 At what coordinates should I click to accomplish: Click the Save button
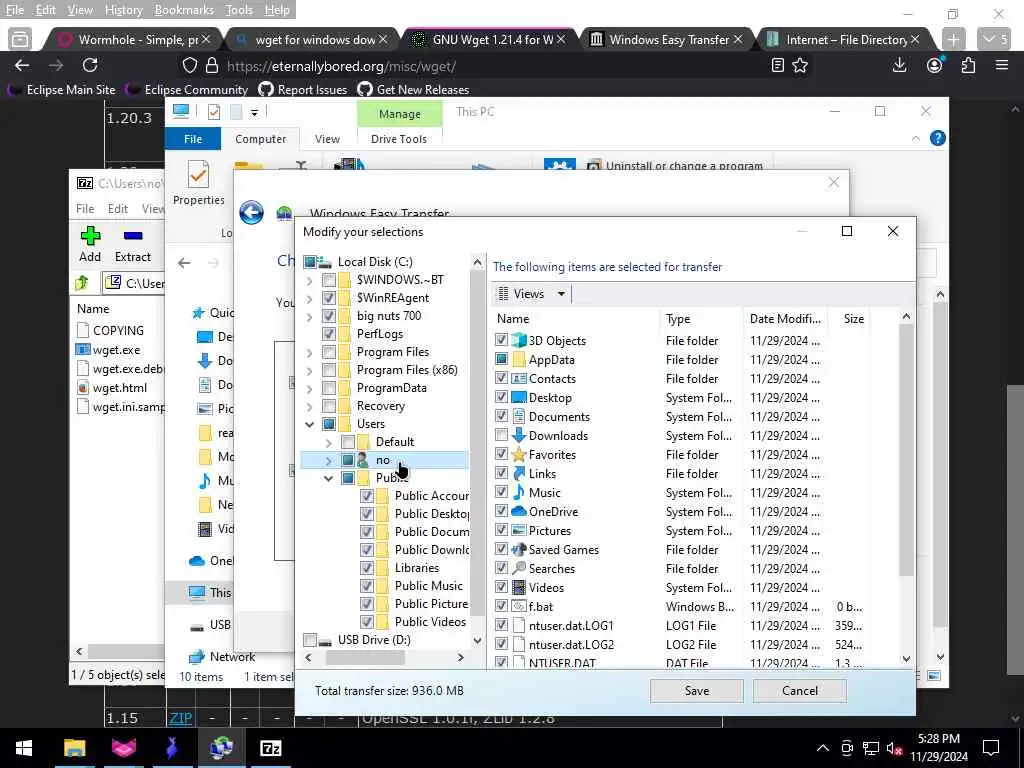[696, 691]
